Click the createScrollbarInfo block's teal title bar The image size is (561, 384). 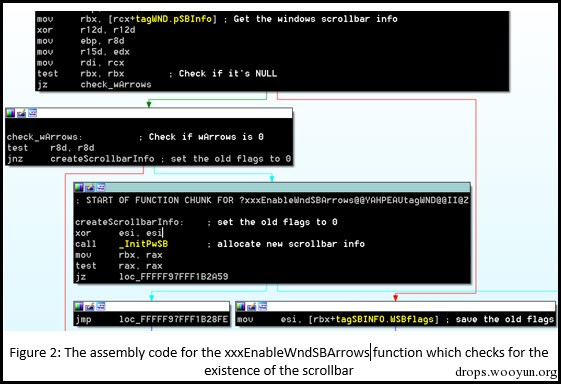click(x=272, y=187)
